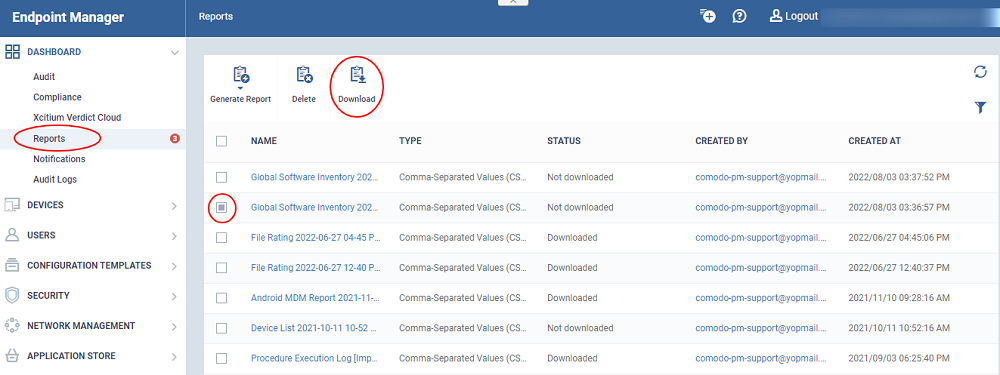
Task: Expand the Security section chevron
Action: click(175, 297)
